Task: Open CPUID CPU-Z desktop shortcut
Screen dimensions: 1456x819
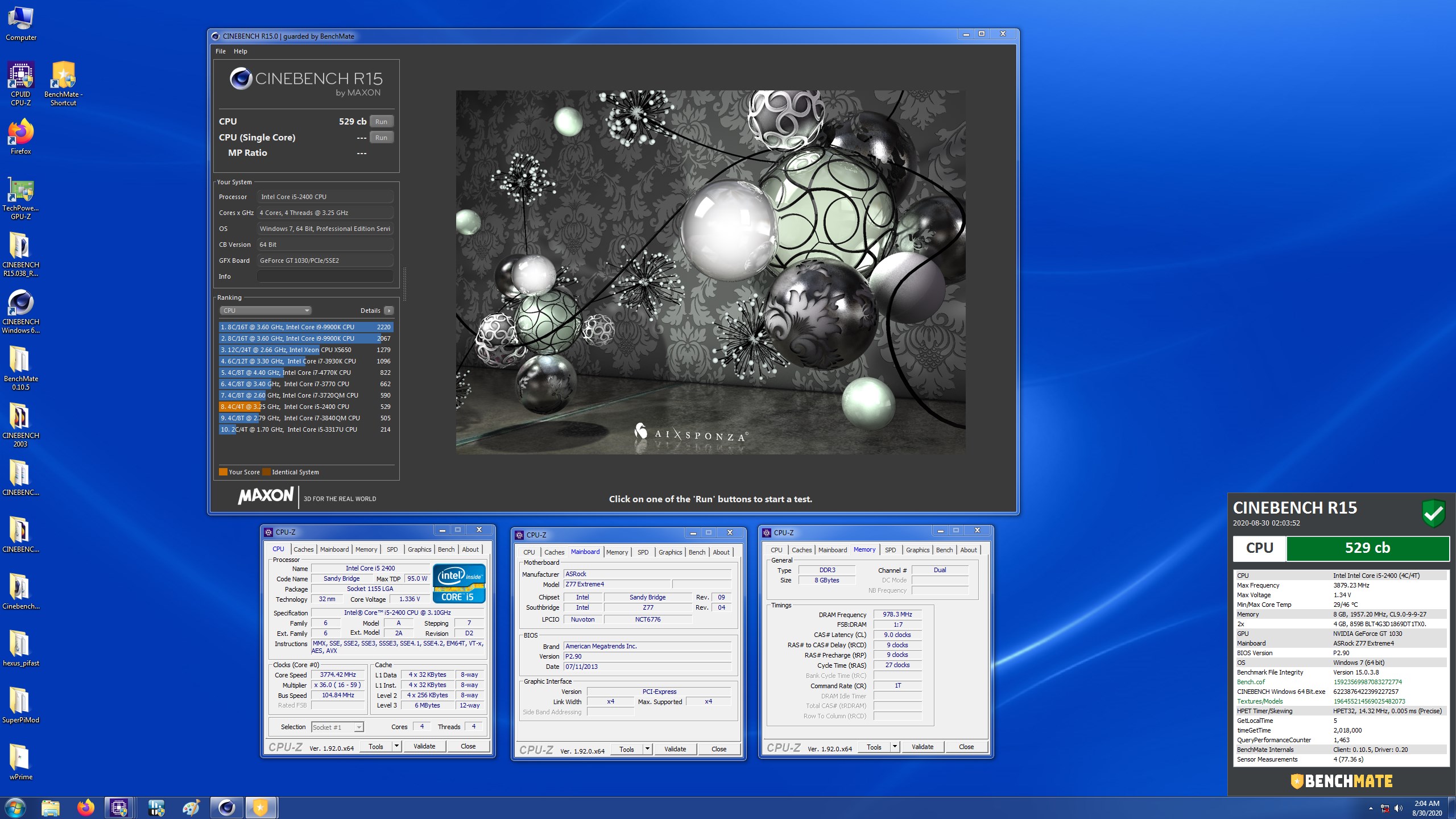Action: 21,84
